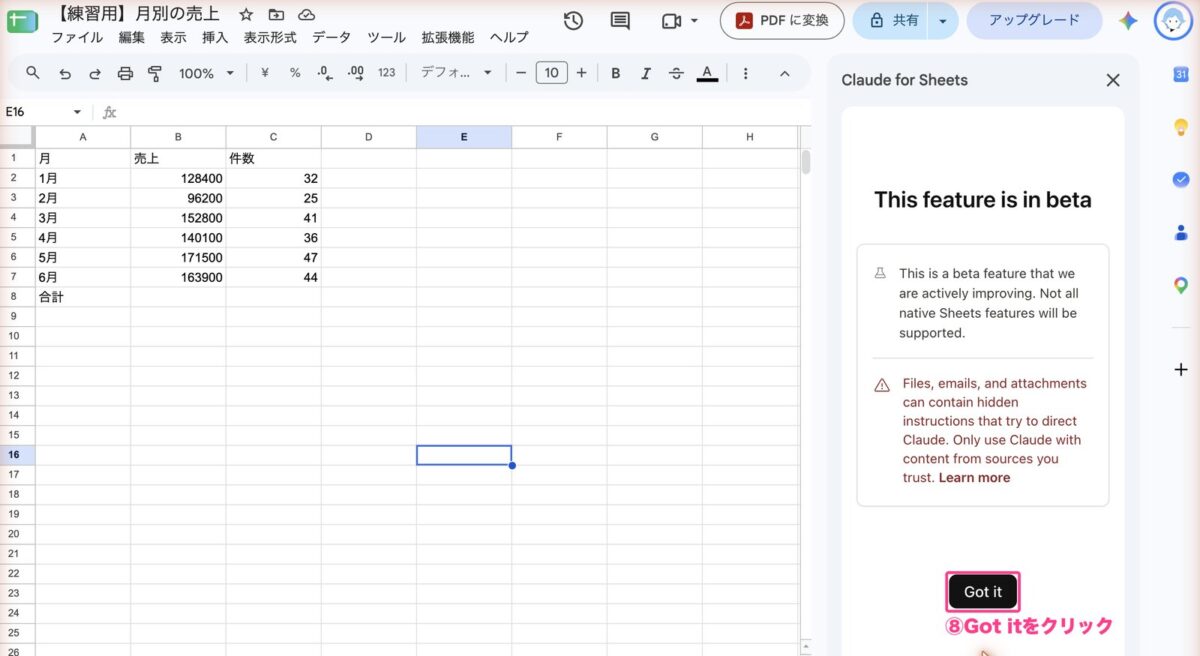The width and height of the screenshot is (1200, 656).
Task: Expand the share options arrow next to 共有
Action: coord(942,20)
